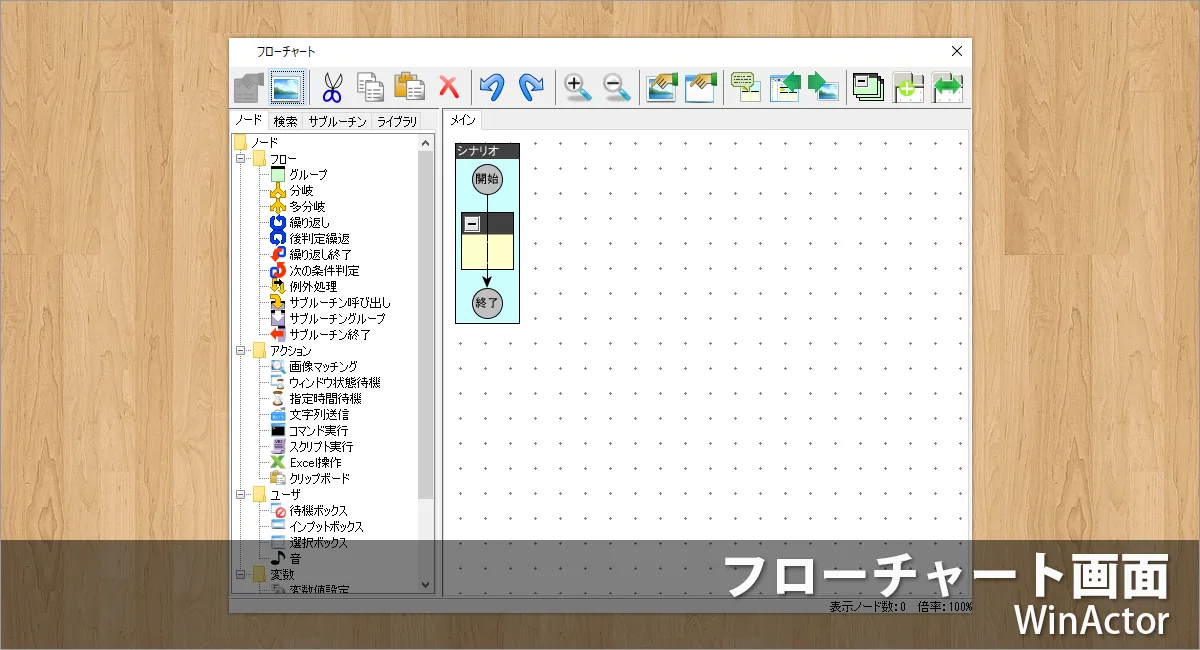Image resolution: width=1200 pixels, height=650 pixels.
Task: Click the speech-bubble comment toolbar icon
Action: tap(746, 87)
